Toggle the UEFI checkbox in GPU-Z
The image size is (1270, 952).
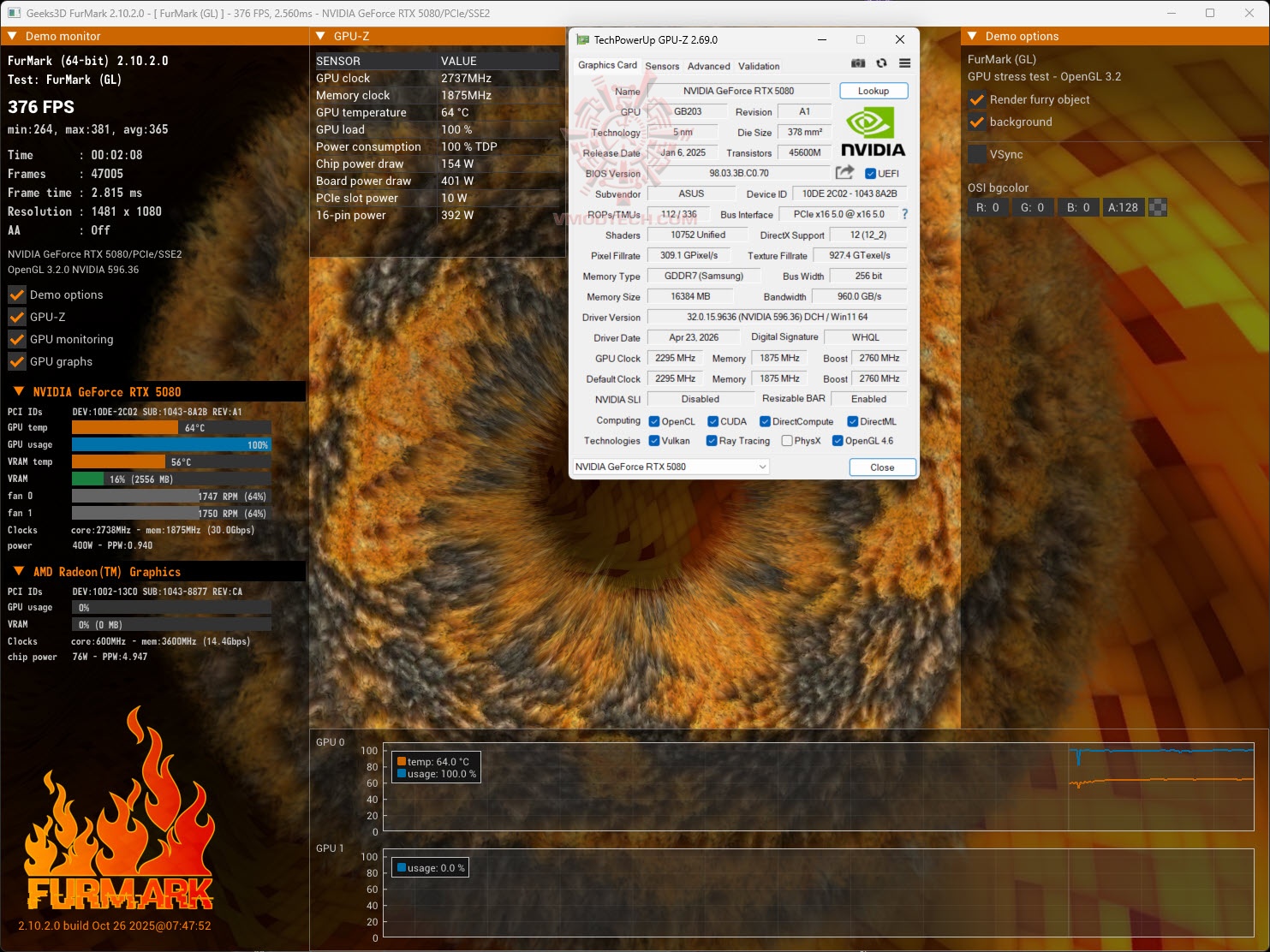[870, 173]
